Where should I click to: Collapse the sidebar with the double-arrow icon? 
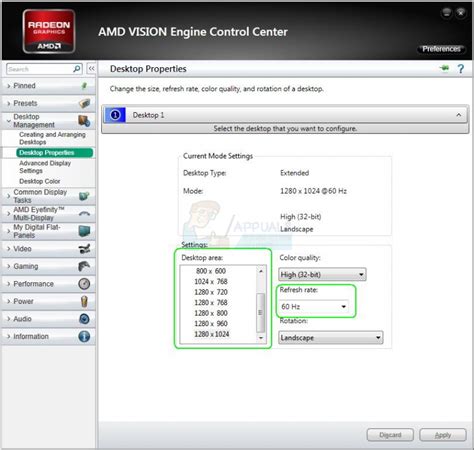click(x=91, y=69)
